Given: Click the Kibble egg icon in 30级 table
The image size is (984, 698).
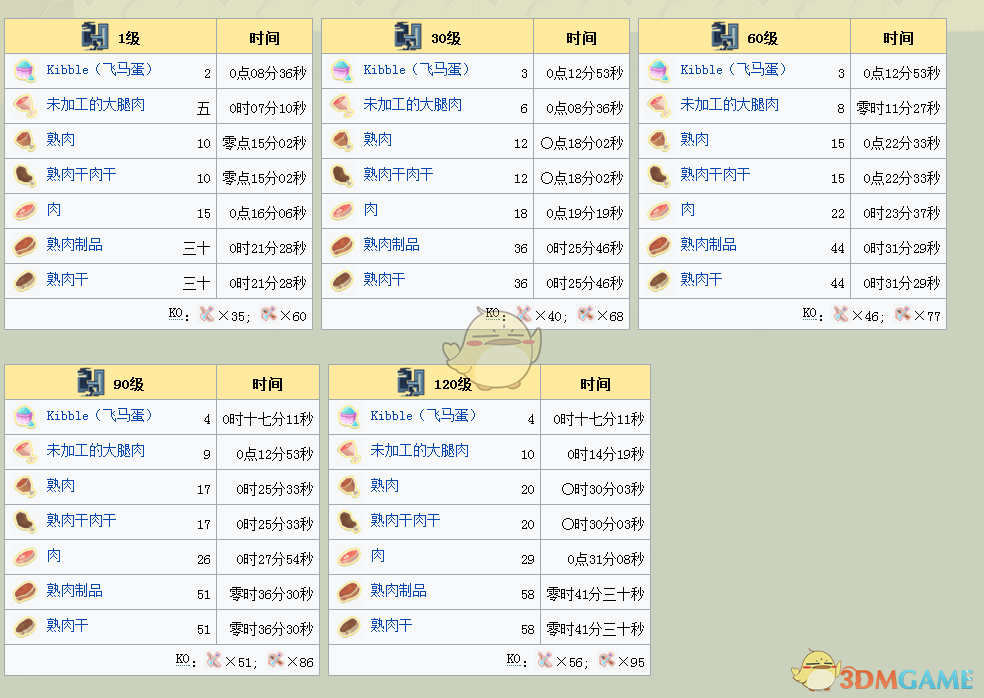Looking at the screenshot, I should [342, 70].
